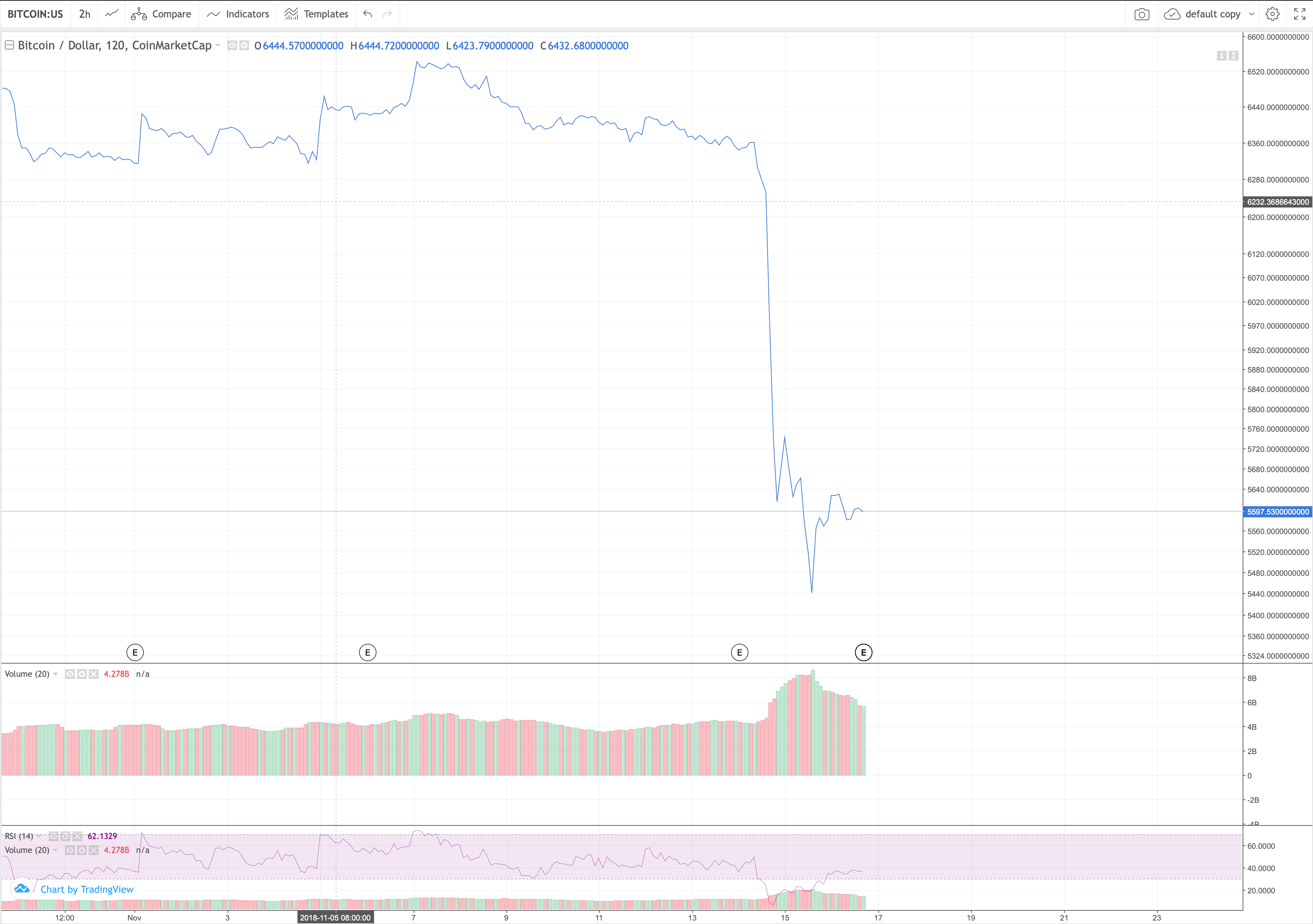
Task: Click the Nov label on time axis
Action: tap(134, 918)
